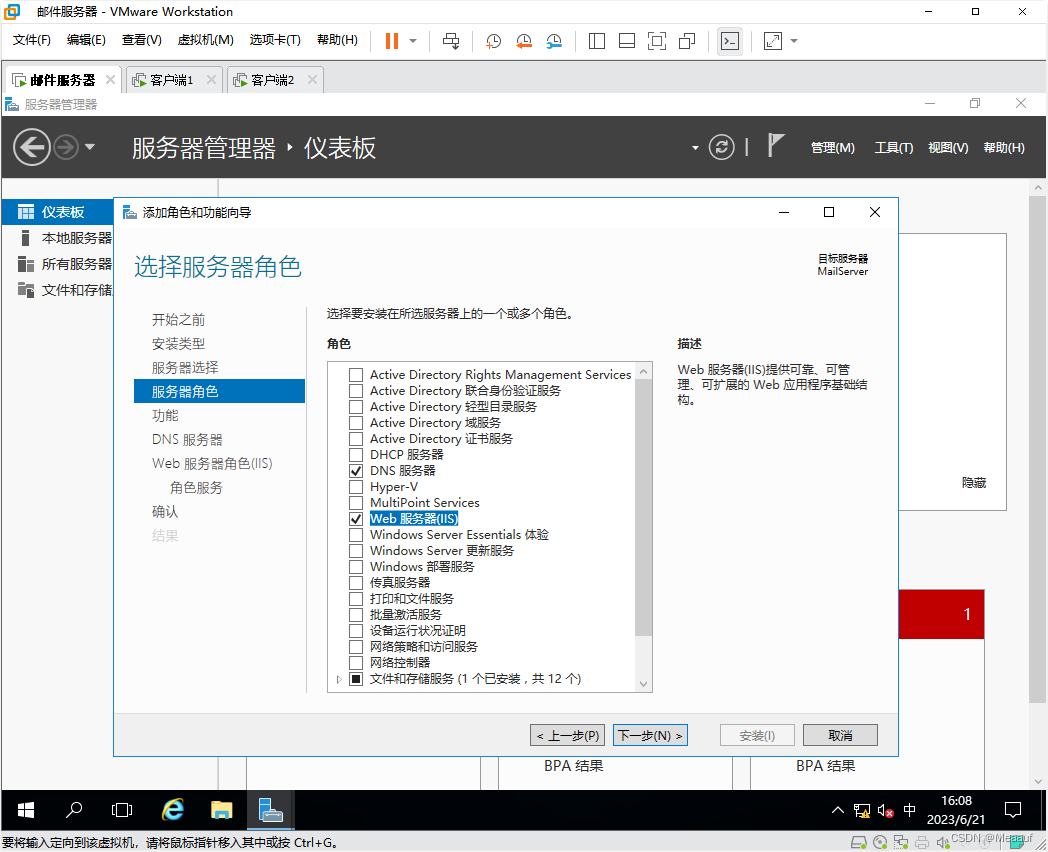Go to 服务器选择 step in the wizard
The width and height of the screenshot is (1048, 852).
pos(185,368)
